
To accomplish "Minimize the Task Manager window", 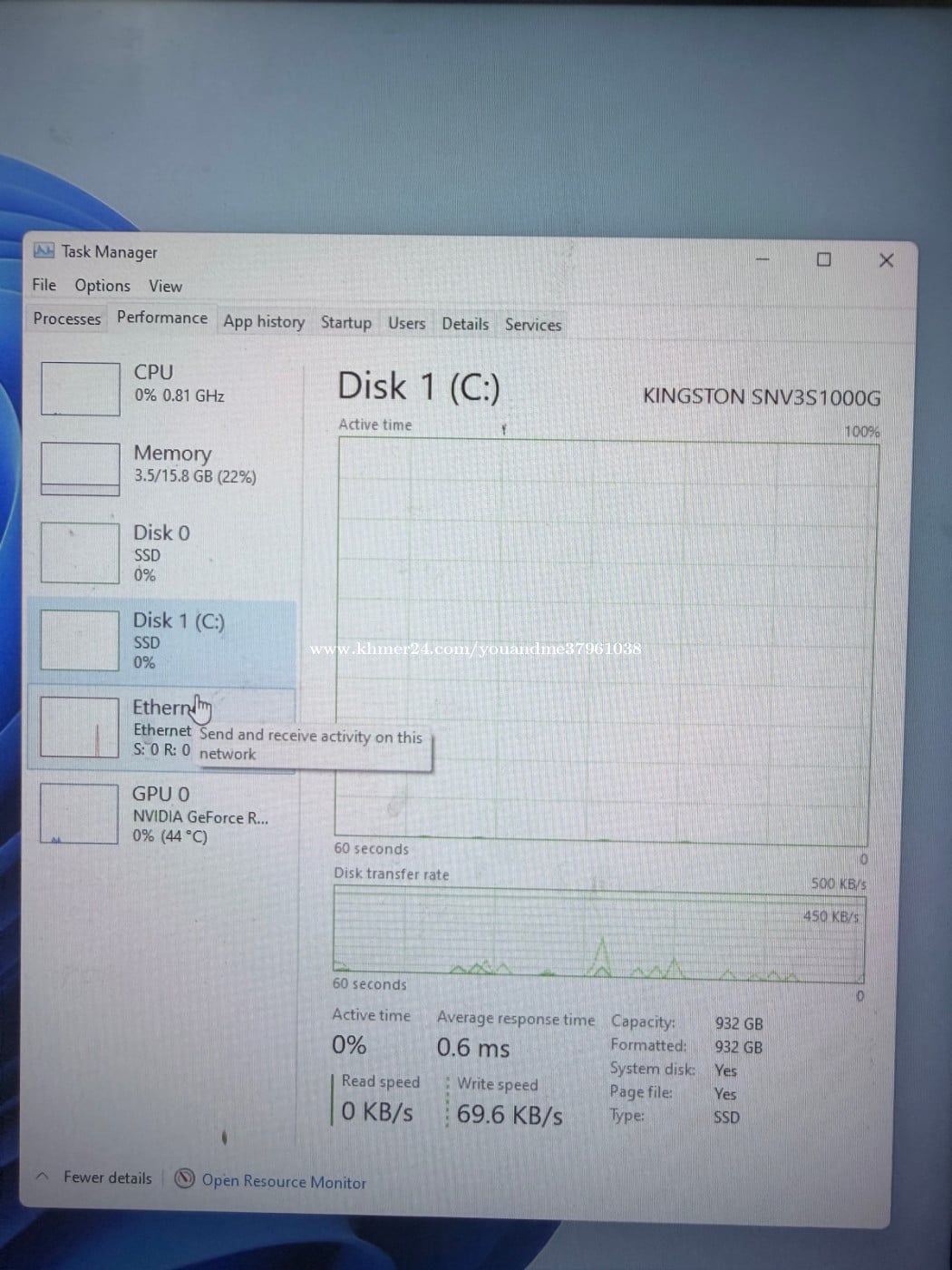I will [x=763, y=259].
